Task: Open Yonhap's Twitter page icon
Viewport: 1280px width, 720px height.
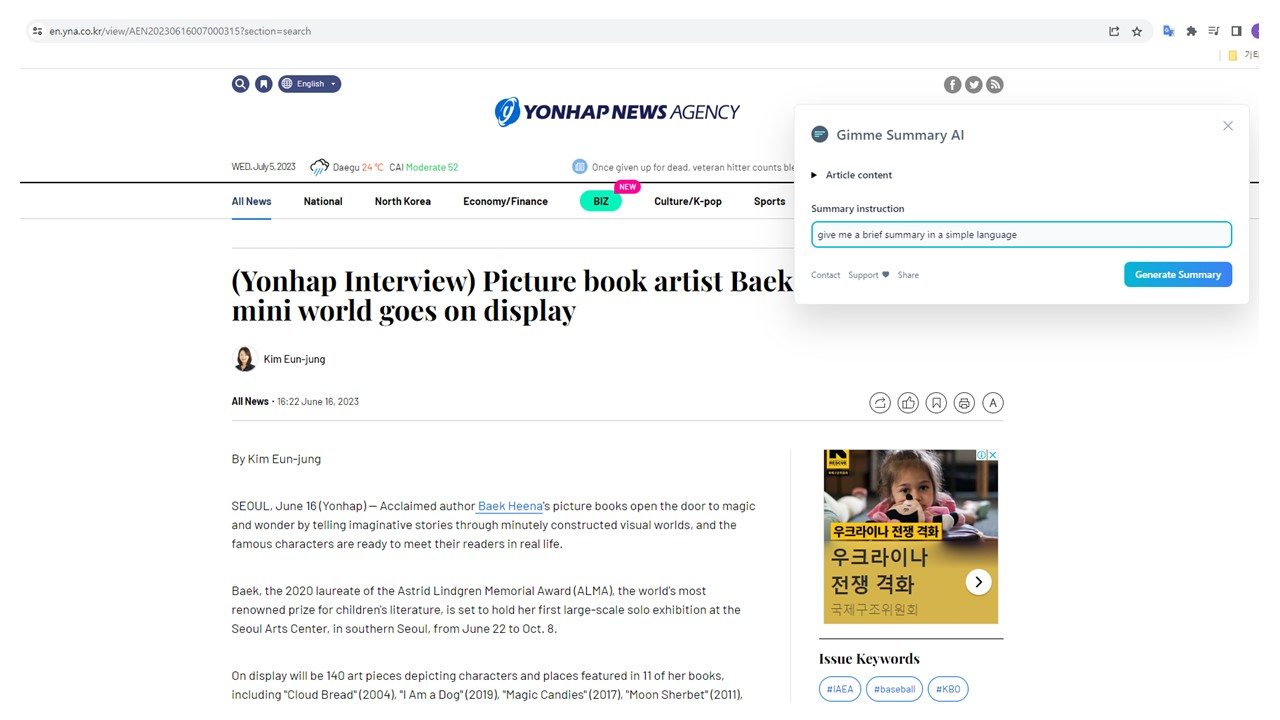Action: click(973, 85)
